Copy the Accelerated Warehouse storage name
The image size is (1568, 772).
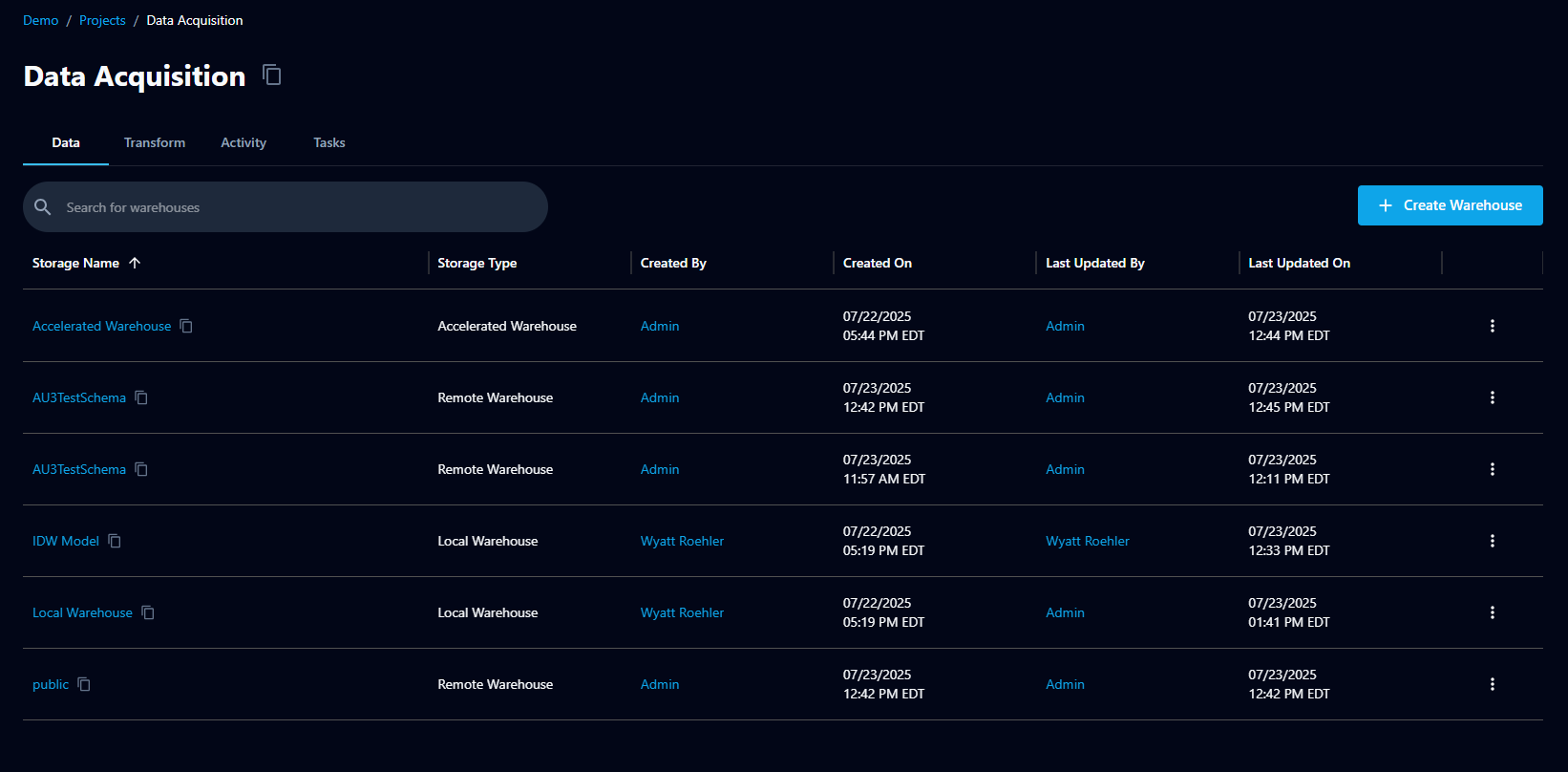186,326
